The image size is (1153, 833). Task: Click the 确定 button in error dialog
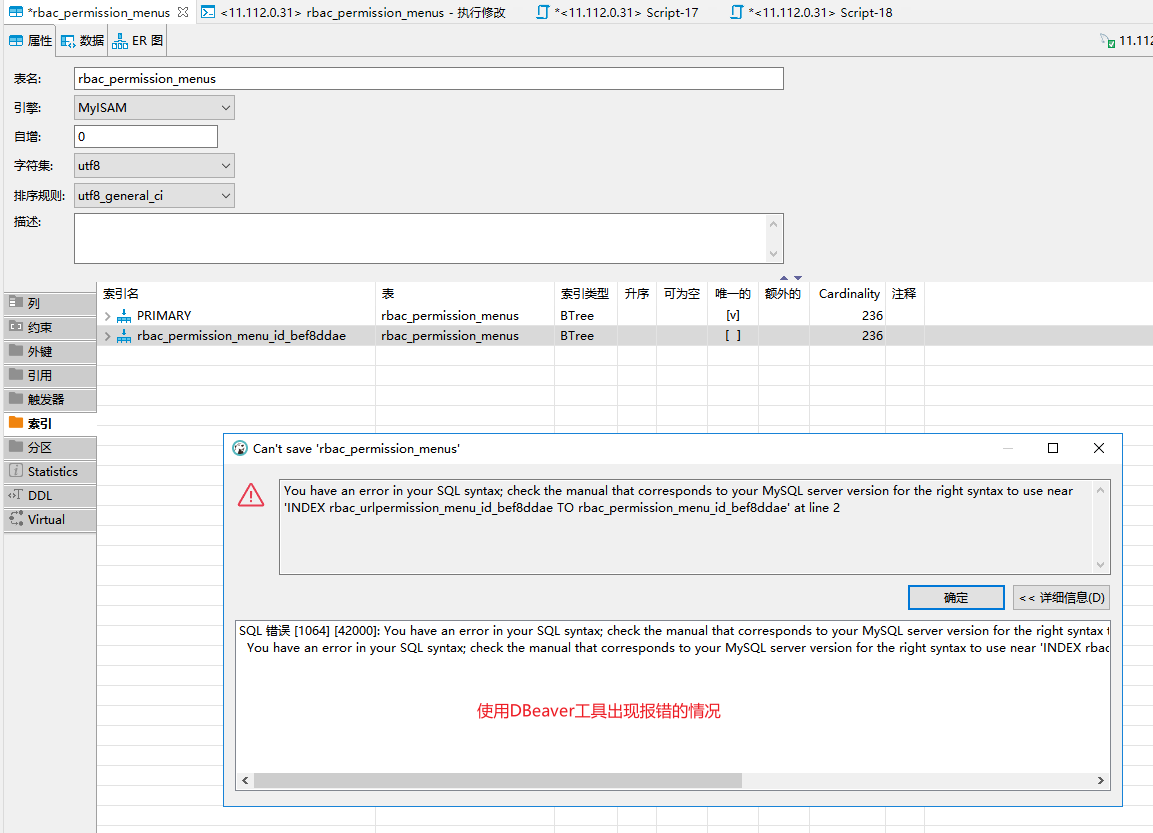pyautogui.click(x=955, y=597)
